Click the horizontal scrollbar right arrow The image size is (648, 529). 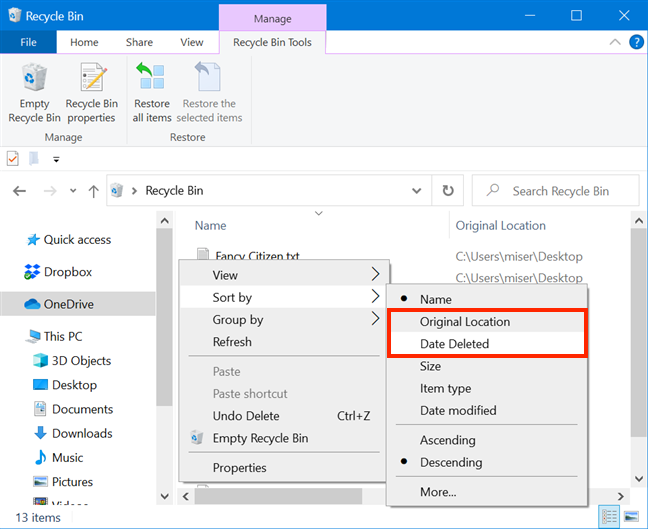[x=621, y=496]
